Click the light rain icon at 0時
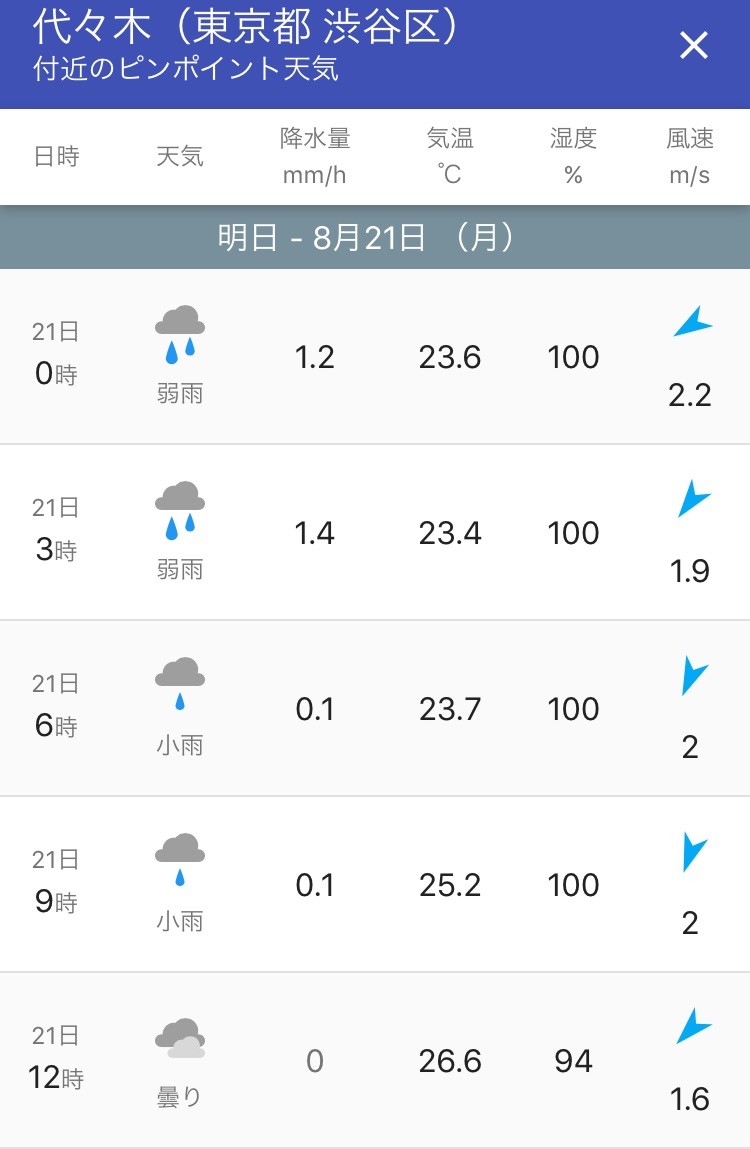The width and height of the screenshot is (750, 1149). point(180,334)
